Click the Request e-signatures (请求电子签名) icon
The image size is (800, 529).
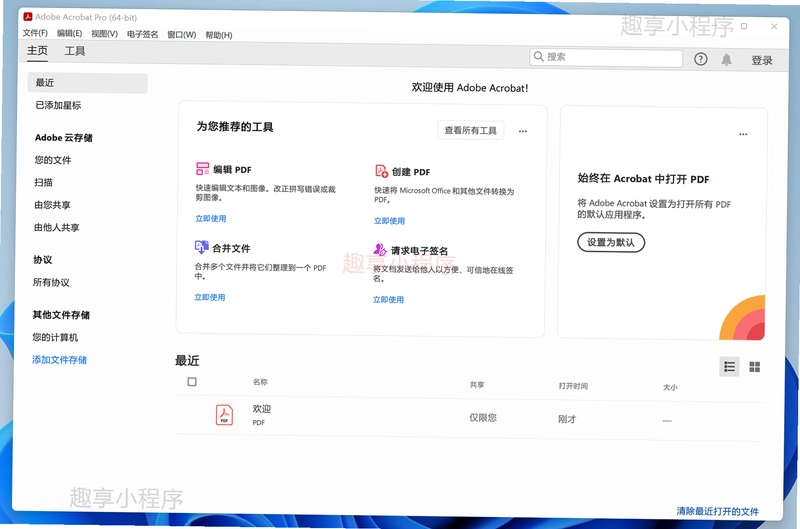coord(380,249)
